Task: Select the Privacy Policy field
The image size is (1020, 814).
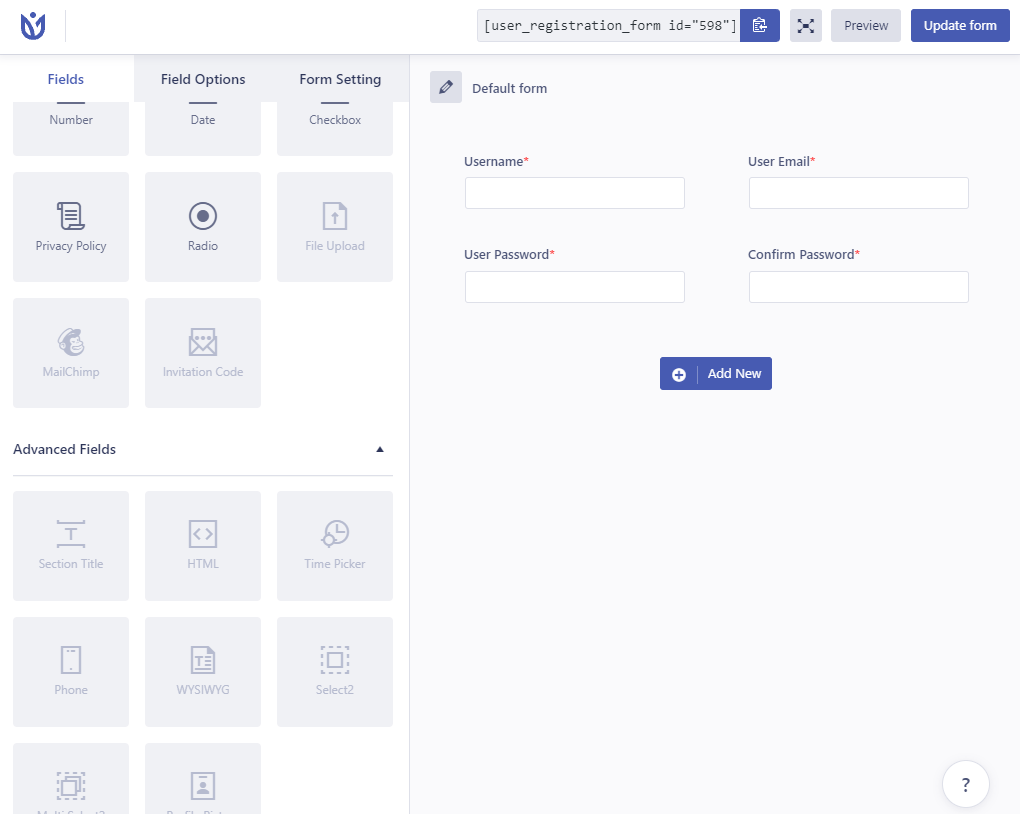Action: pyautogui.click(x=71, y=226)
